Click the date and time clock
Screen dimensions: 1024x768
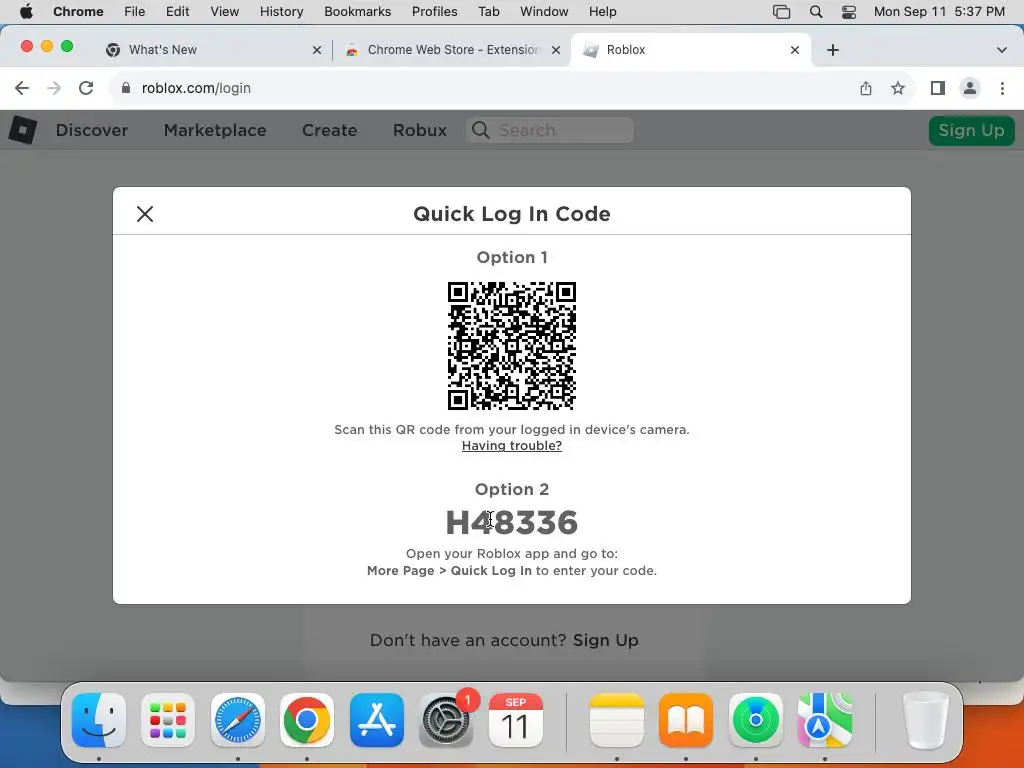(939, 12)
